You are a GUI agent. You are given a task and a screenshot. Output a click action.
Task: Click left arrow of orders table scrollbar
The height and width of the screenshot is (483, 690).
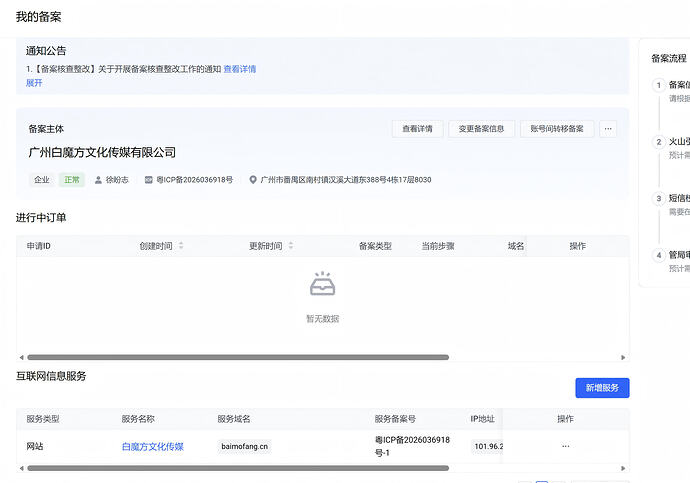(x=21, y=357)
